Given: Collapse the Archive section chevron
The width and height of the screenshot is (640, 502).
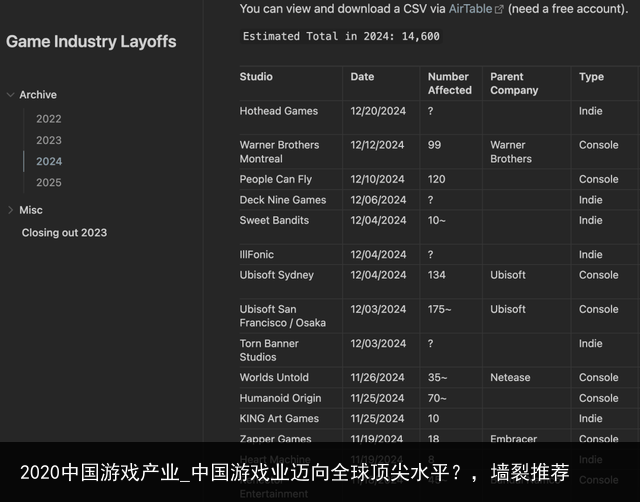Looking at the screenshot, I should (11, 95).
